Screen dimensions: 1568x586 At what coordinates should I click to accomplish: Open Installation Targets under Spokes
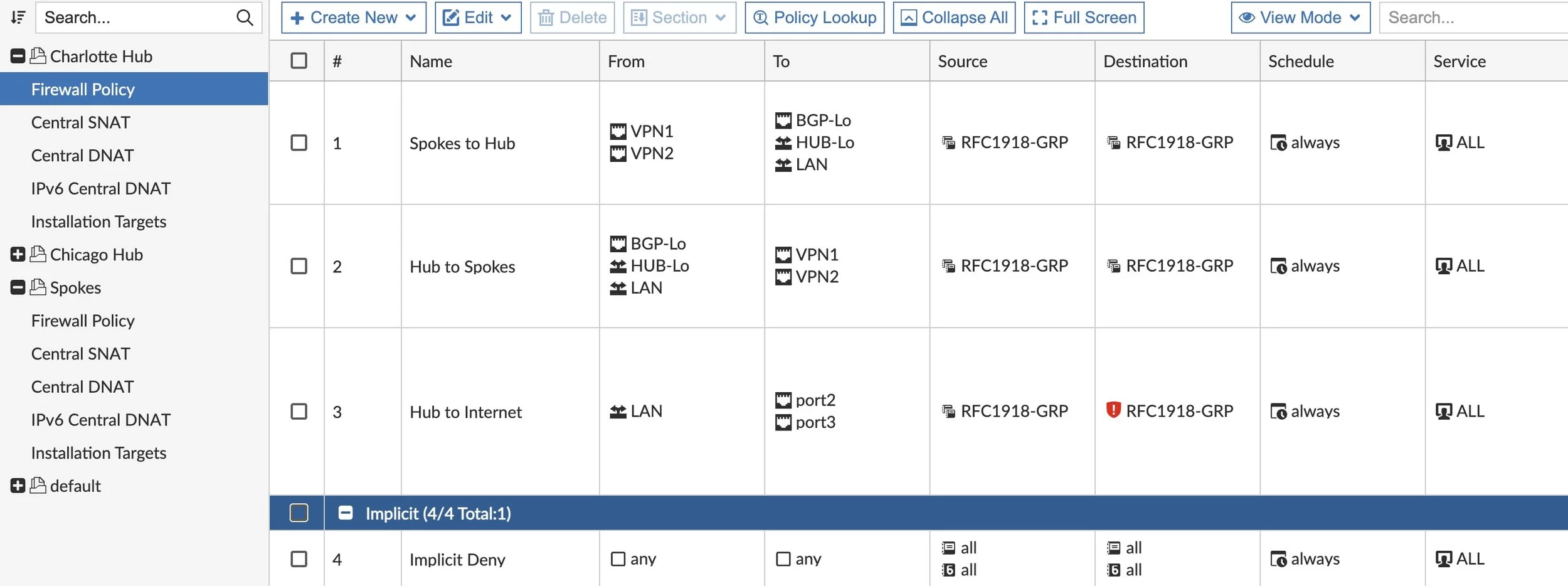98,453
